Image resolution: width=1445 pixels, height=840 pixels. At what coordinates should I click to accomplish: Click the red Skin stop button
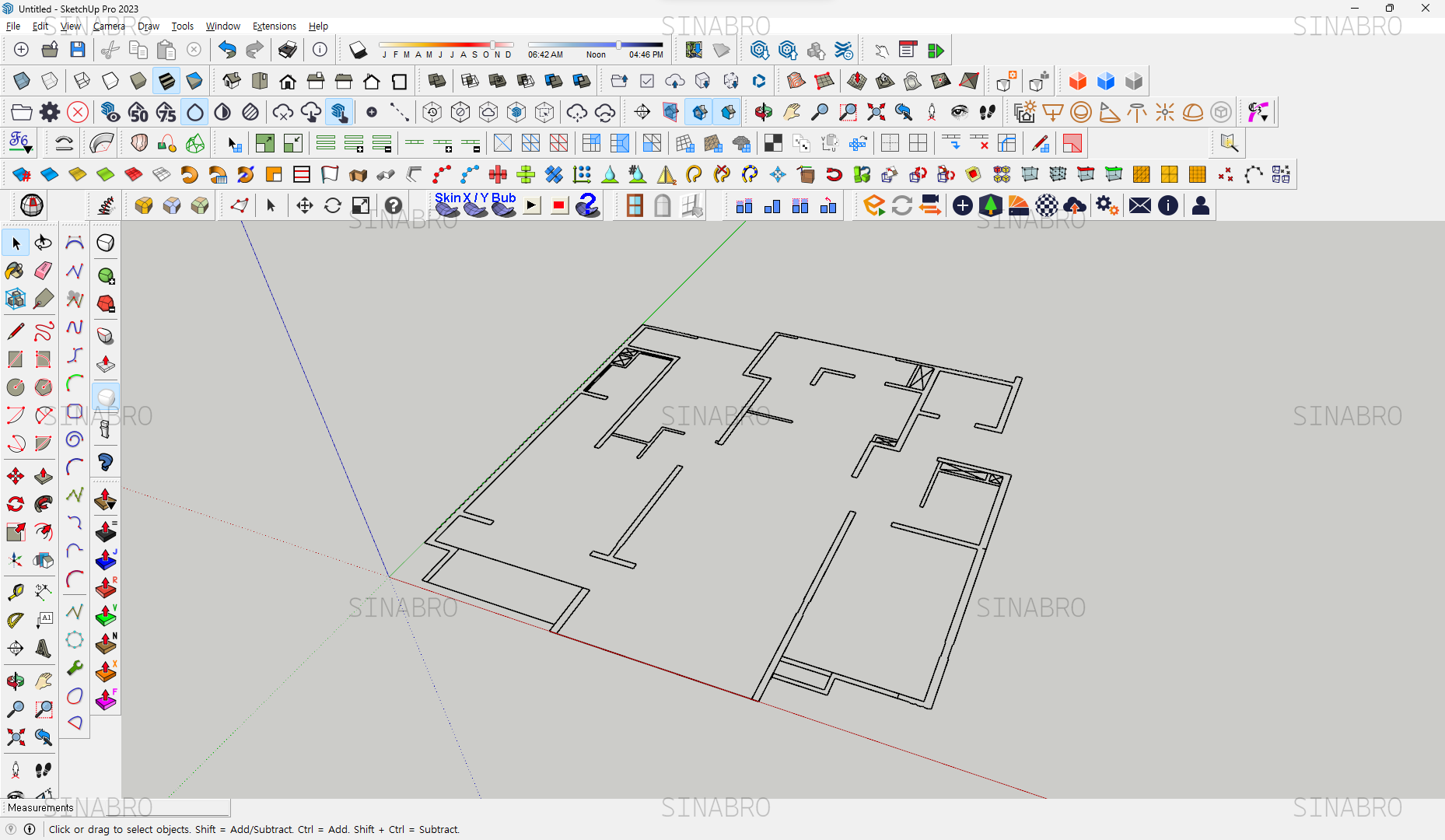click(x=558, y=205)
